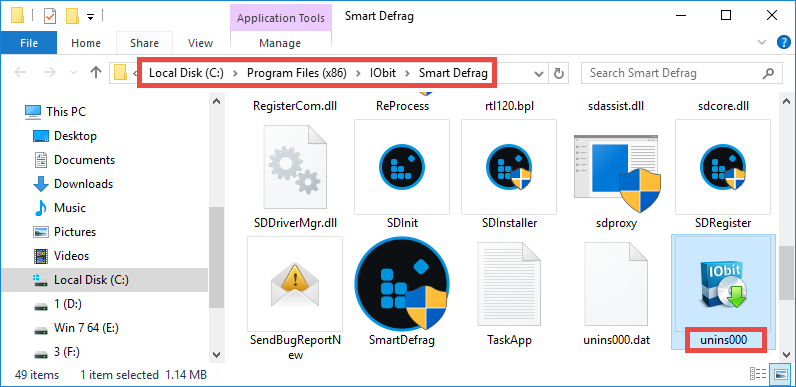The height and width of the screenshot is (387, 796).
Task: Select the SDInstaller application icon
Action: pos(509,167)
